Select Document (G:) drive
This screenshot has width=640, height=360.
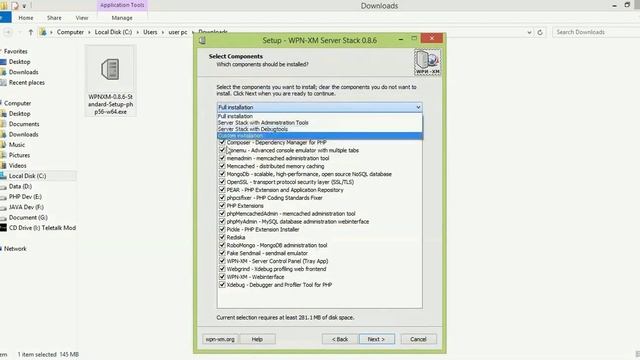click(28, 218)
